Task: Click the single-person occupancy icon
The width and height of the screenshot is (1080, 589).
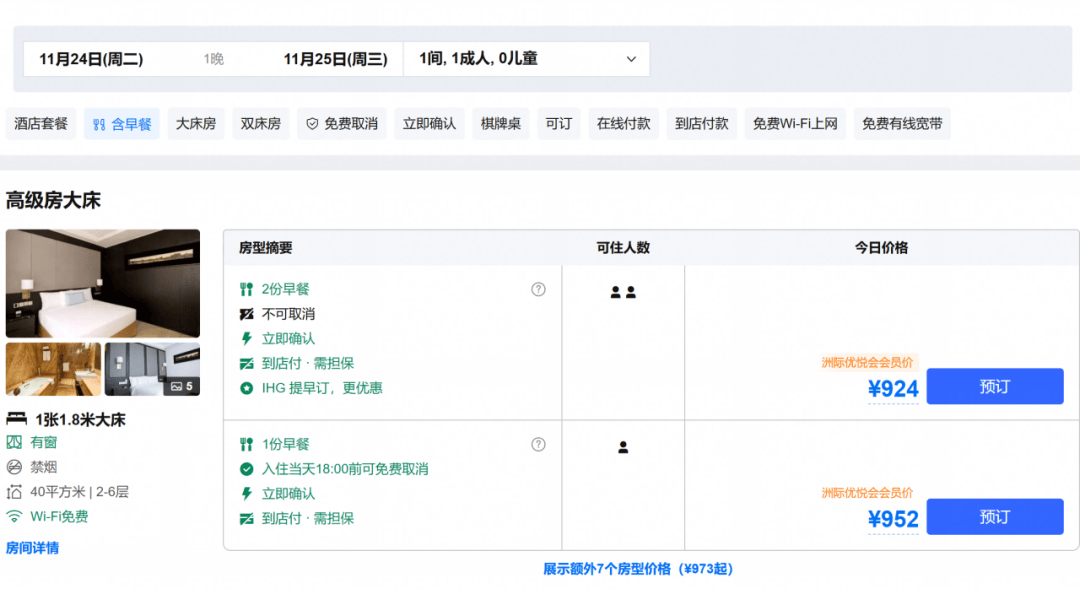Action: 623,447
